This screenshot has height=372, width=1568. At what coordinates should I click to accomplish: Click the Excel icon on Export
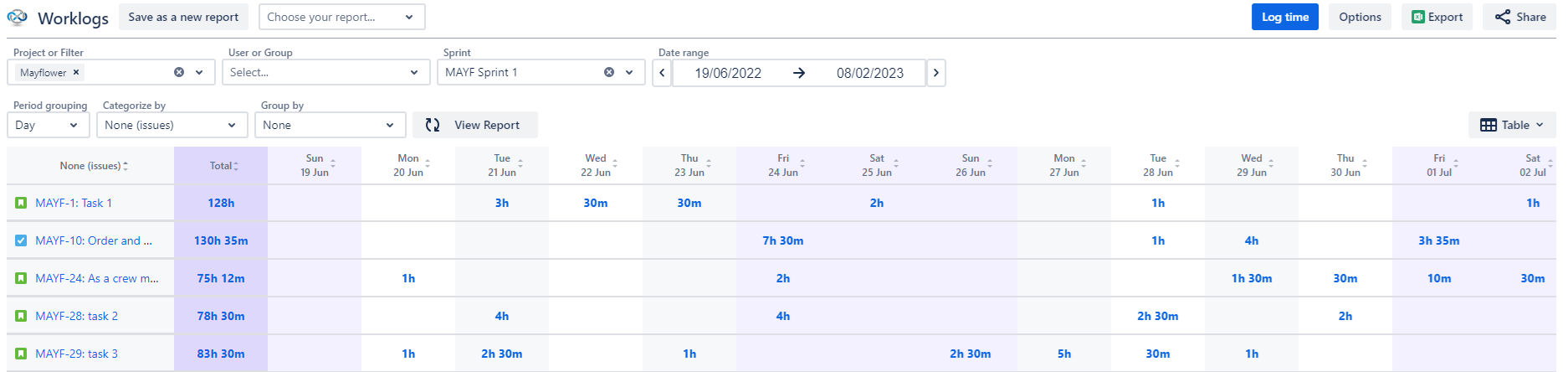tap(1417, 17)
